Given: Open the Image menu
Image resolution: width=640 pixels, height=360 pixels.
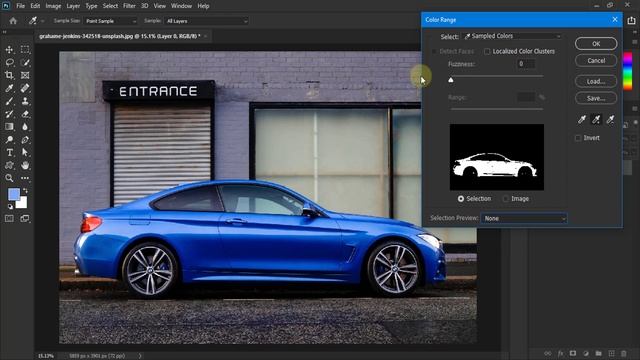Looking at the screenshot, I should pyautogui.click(x=53, y=6).
